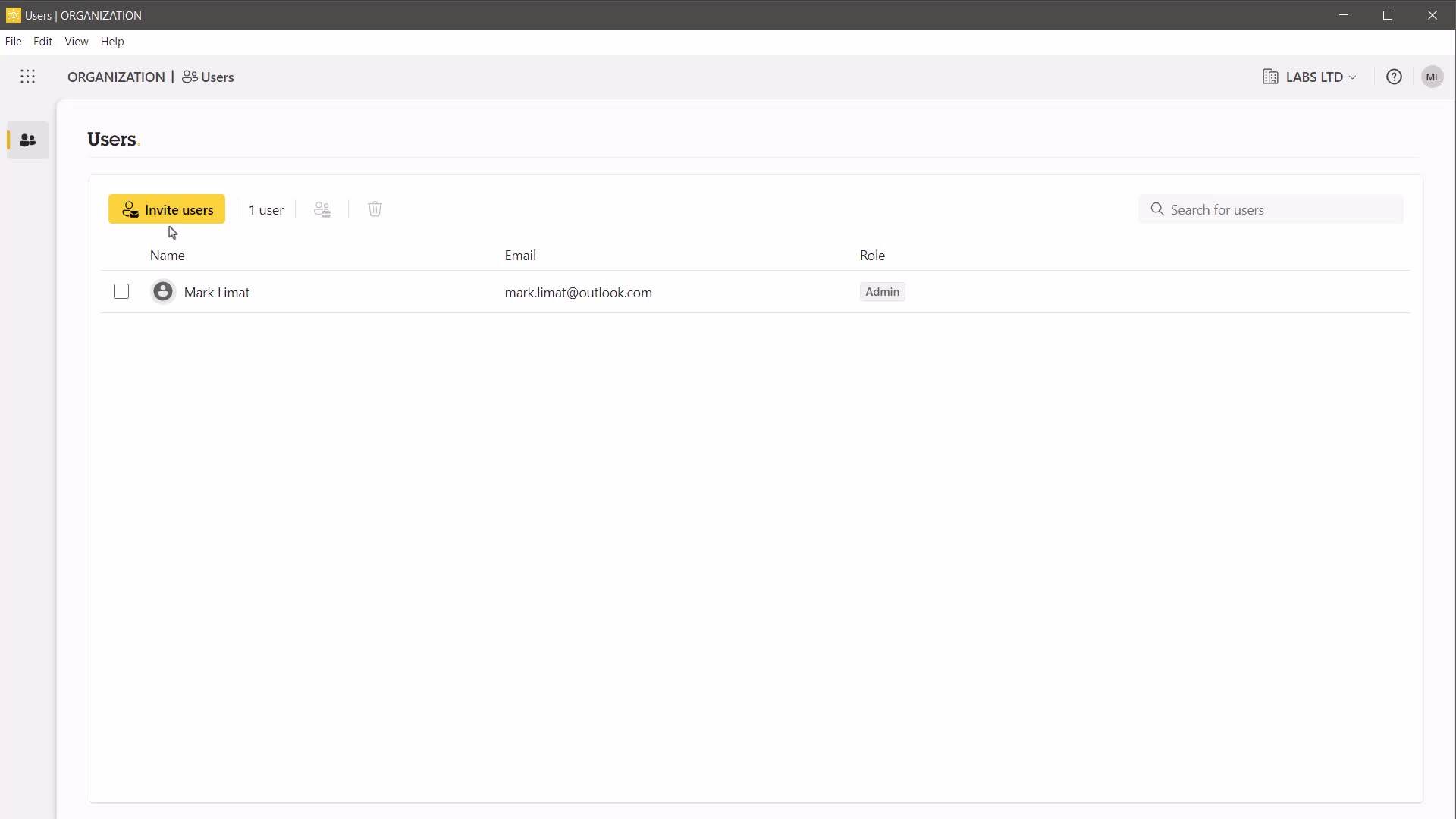Click the ORGANIZATION breadcrumb label
This screenshot has width=1456, height=819.
pos(116,77)
